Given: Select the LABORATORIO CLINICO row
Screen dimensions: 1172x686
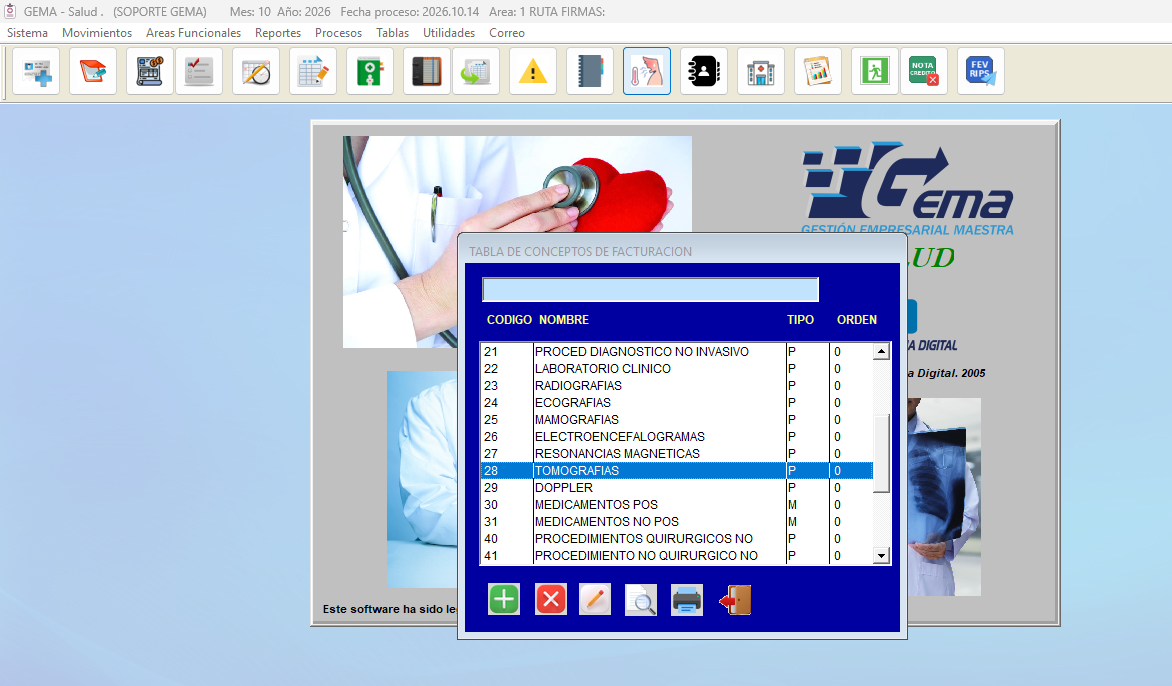Looking at the screenshot, I should [x=676, y=368].
